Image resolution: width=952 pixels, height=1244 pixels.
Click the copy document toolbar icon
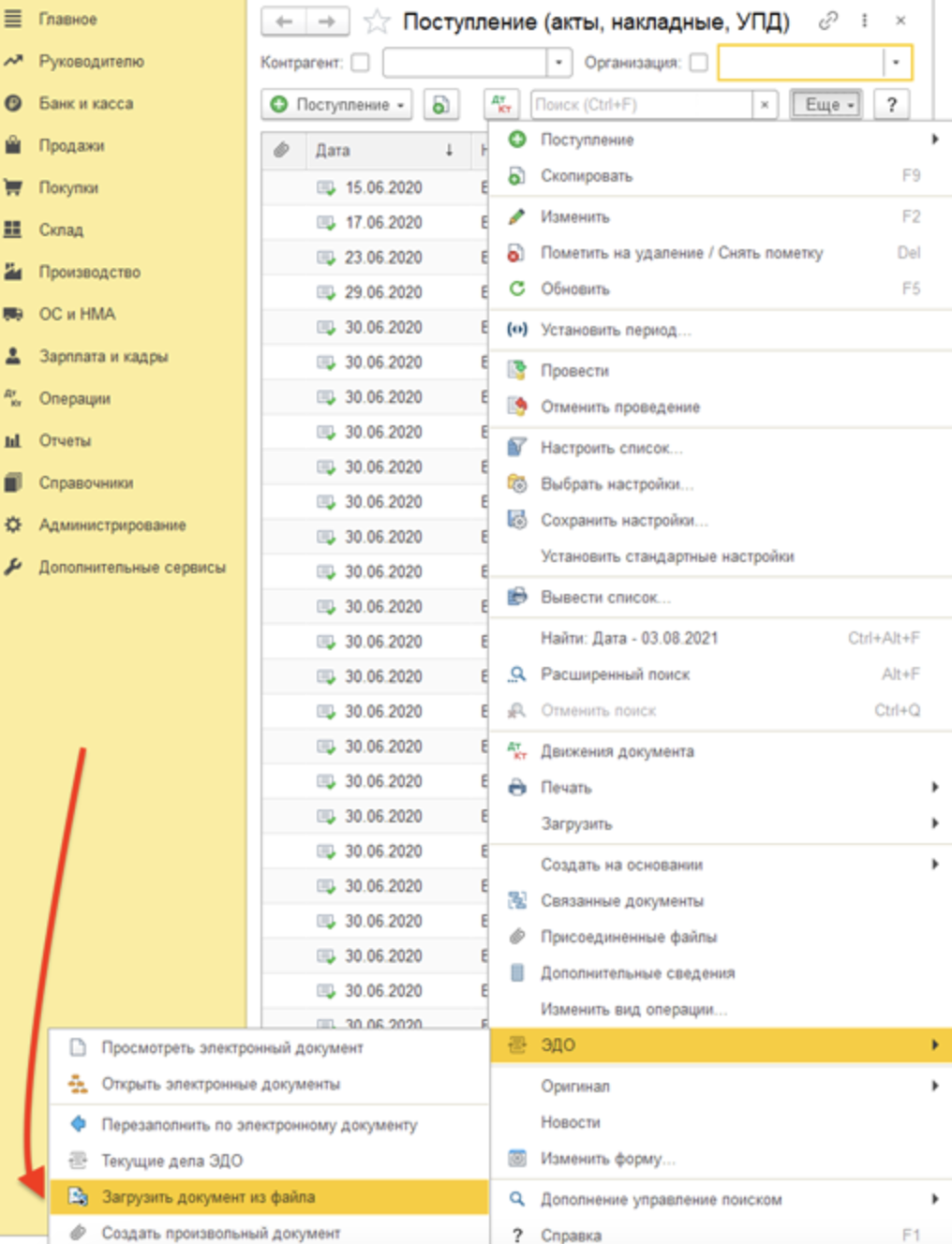pos(440,104)
